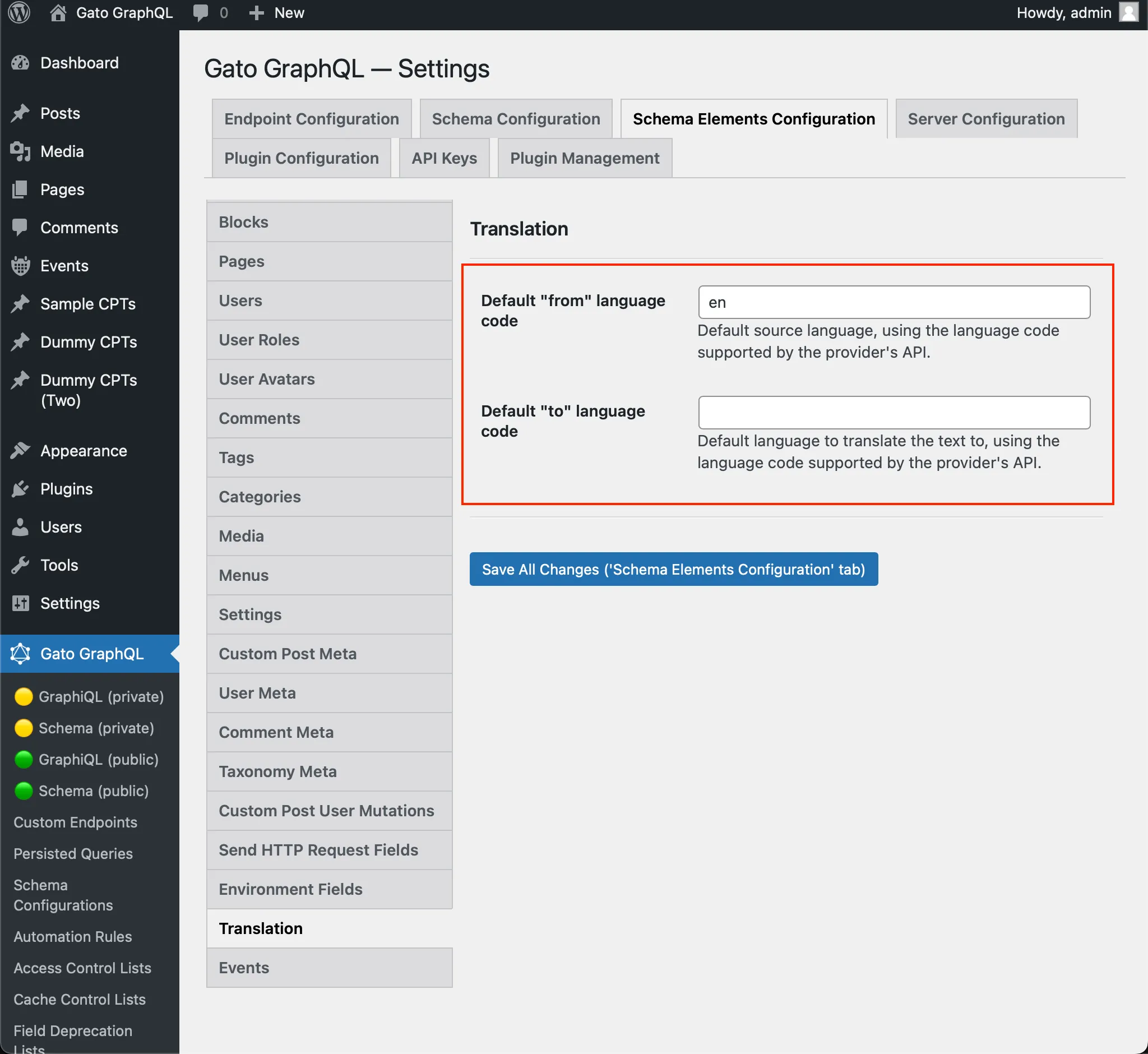Viewport: 1148px width, 1054px height.
Task: Open Custom Endpoints submenu link
Action: pos(75,822)
